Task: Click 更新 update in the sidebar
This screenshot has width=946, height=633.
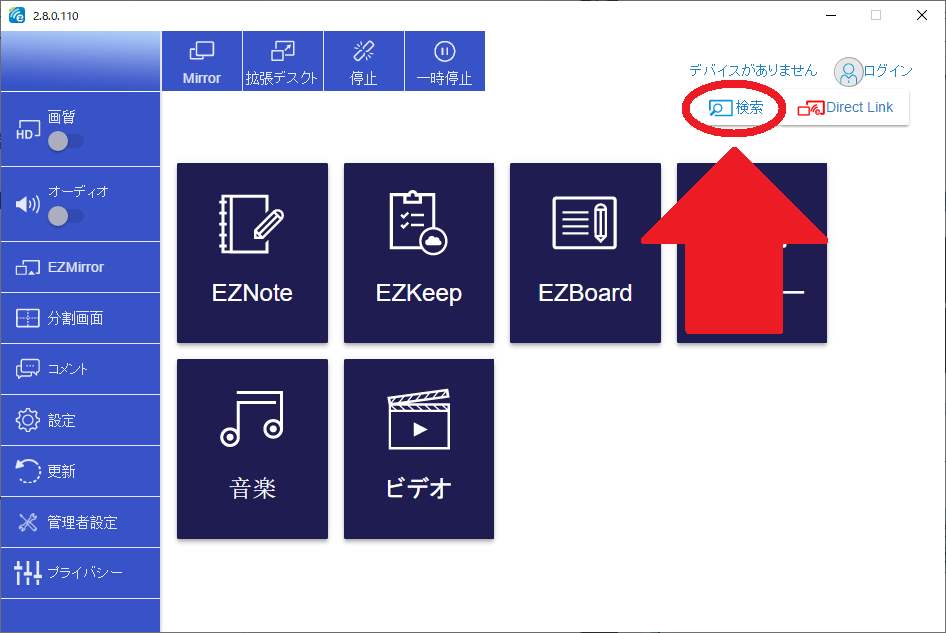Action: click(x=80, y=471)
